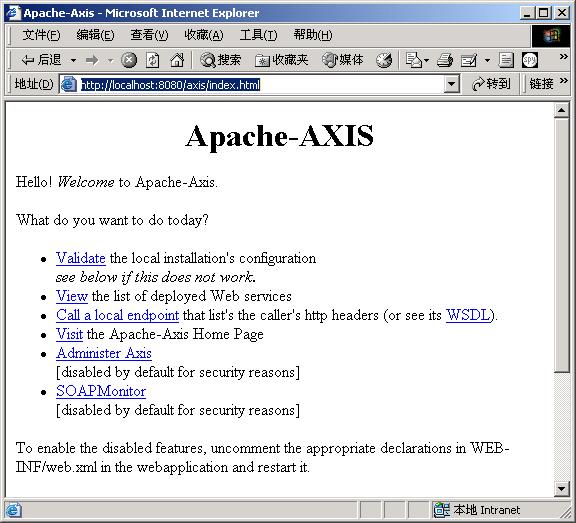
Task: Click the Apache-AXIS page heading
Action: click(x=280, y=136)
